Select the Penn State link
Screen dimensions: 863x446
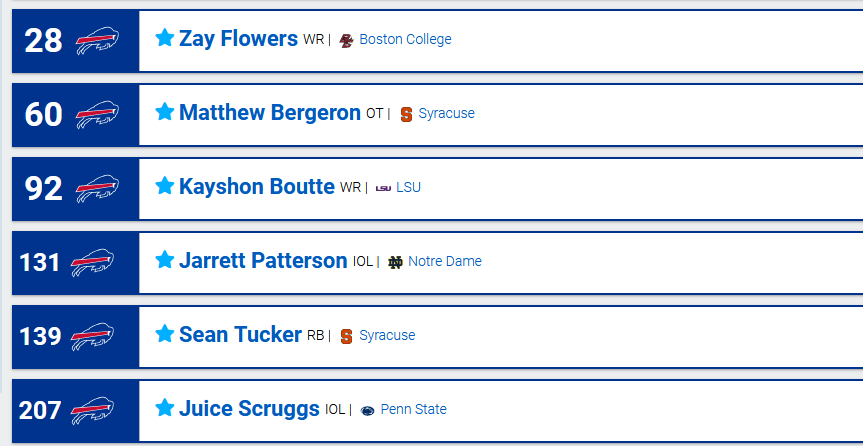tap(413, 409)
